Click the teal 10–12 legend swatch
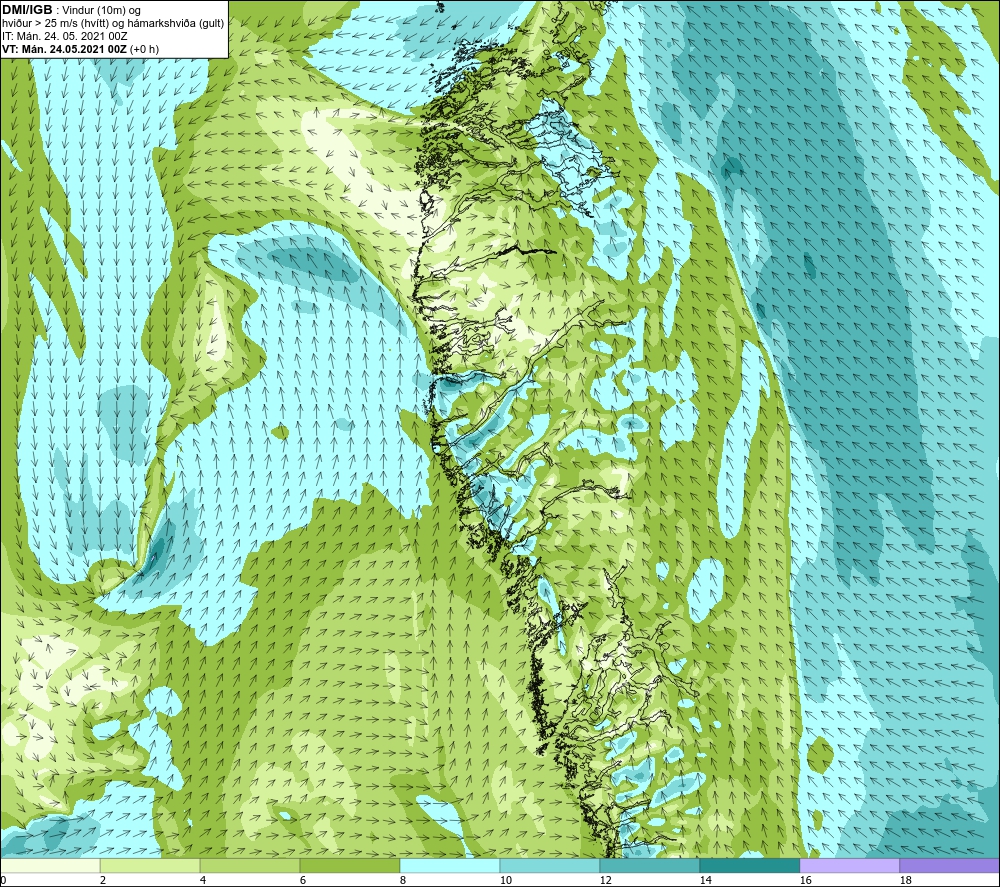1000x887 pixels. [x=550, y=865]
